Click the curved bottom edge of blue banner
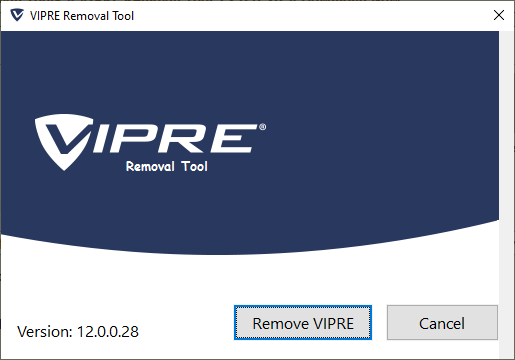The image size is (515, 360). 250,254
